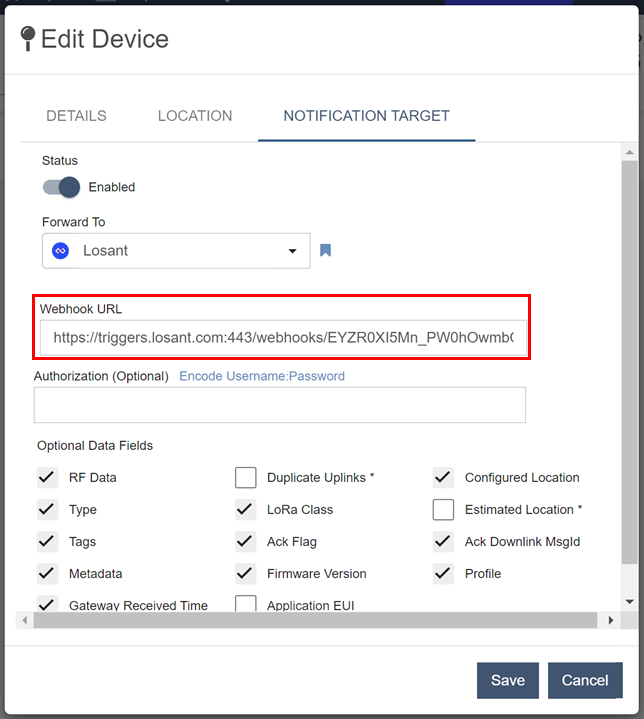The image size is (644, 719).
Task: Uncheck the Metadata checkbox
Action: pyautogui.click(x=47, y=574)
